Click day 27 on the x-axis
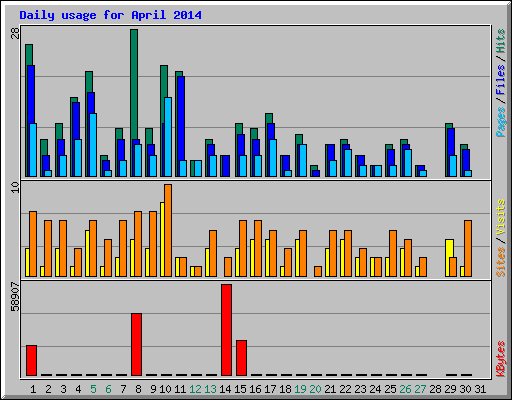This screenshot has width=512, height=400. click(420, 389)
